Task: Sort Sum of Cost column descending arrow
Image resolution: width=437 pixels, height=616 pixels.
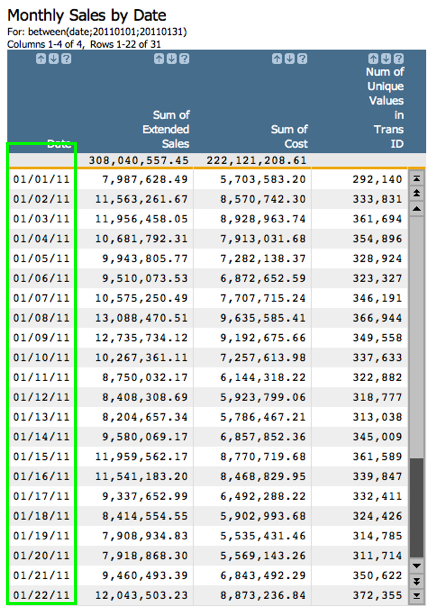Action: 290,59
